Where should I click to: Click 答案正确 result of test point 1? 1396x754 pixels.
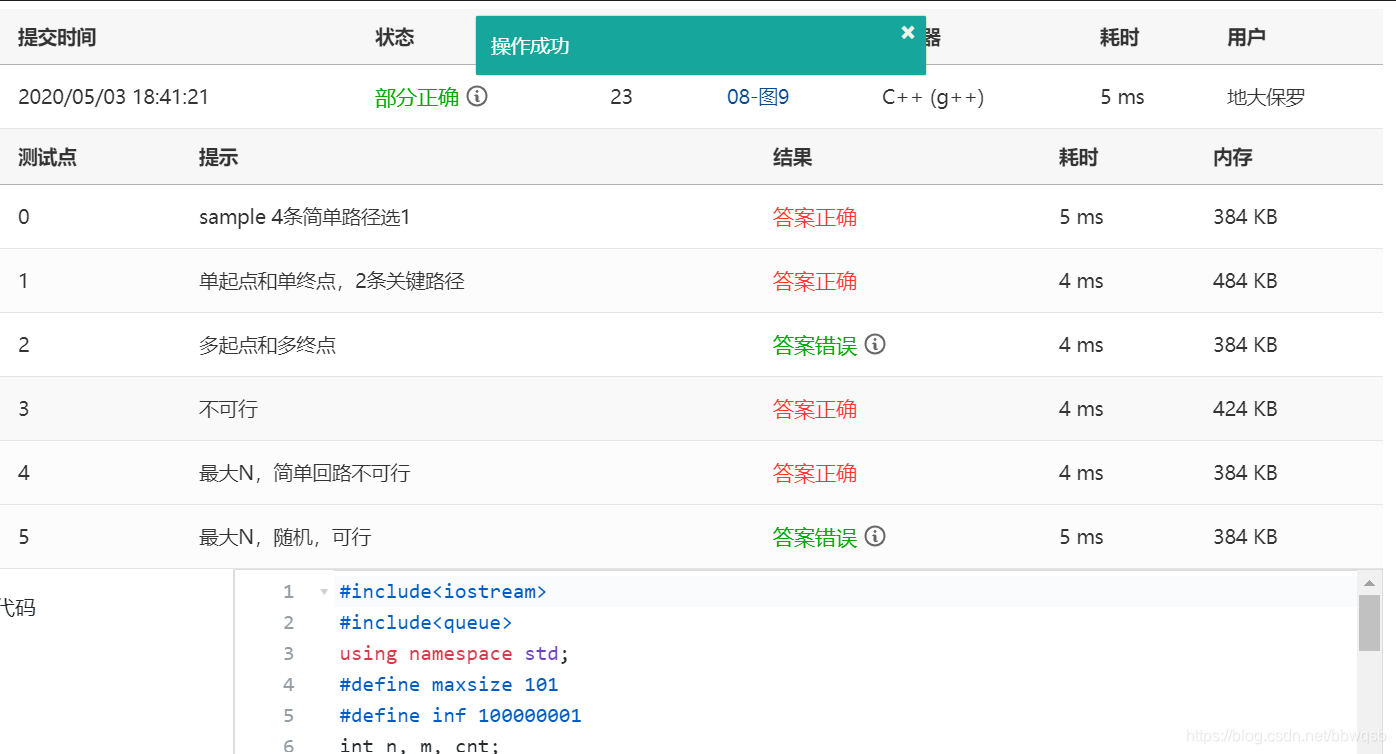tap(815, 281)
